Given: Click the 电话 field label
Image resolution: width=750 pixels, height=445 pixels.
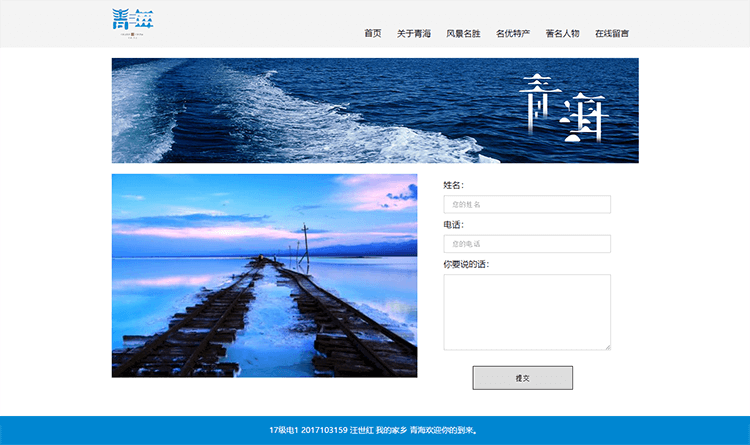Looking at the screenshot, I should pyautogui.click(x=454, y=225).
